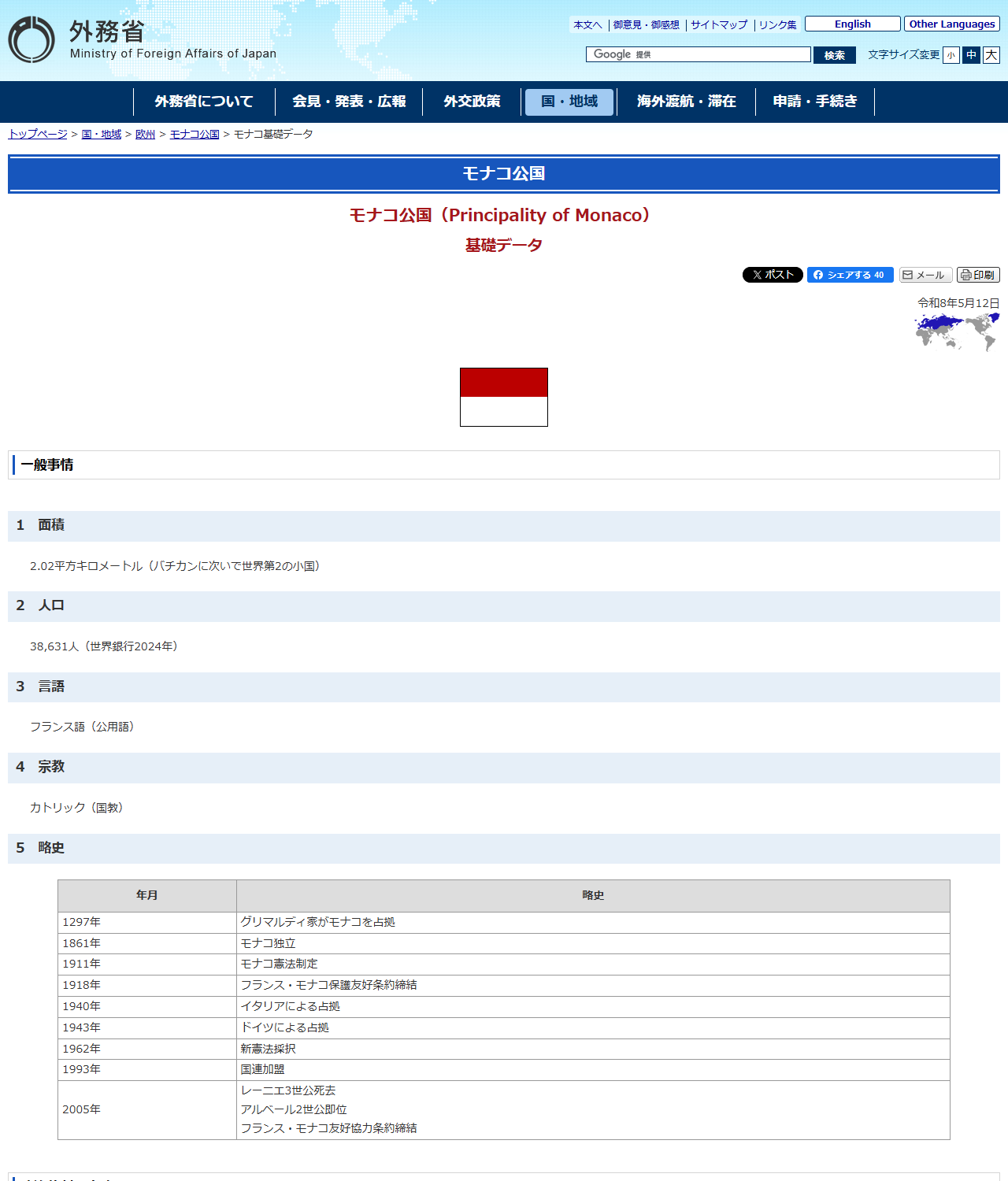
Task: Click the Other Languages button
Action: (x=952, y=24)
